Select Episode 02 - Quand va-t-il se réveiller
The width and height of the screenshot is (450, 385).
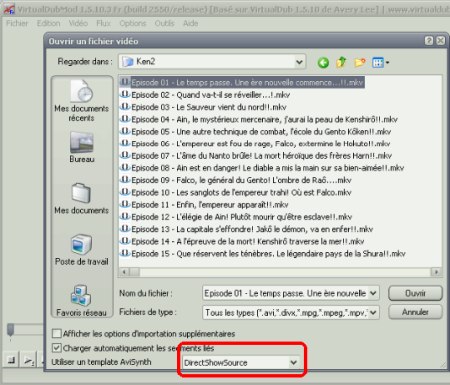point(205,95)
